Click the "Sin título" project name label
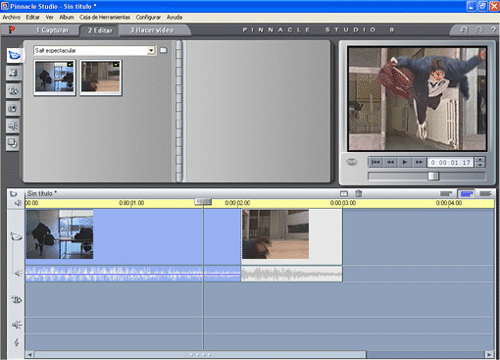This screenshot has width=500, height=360. (42, 193)
